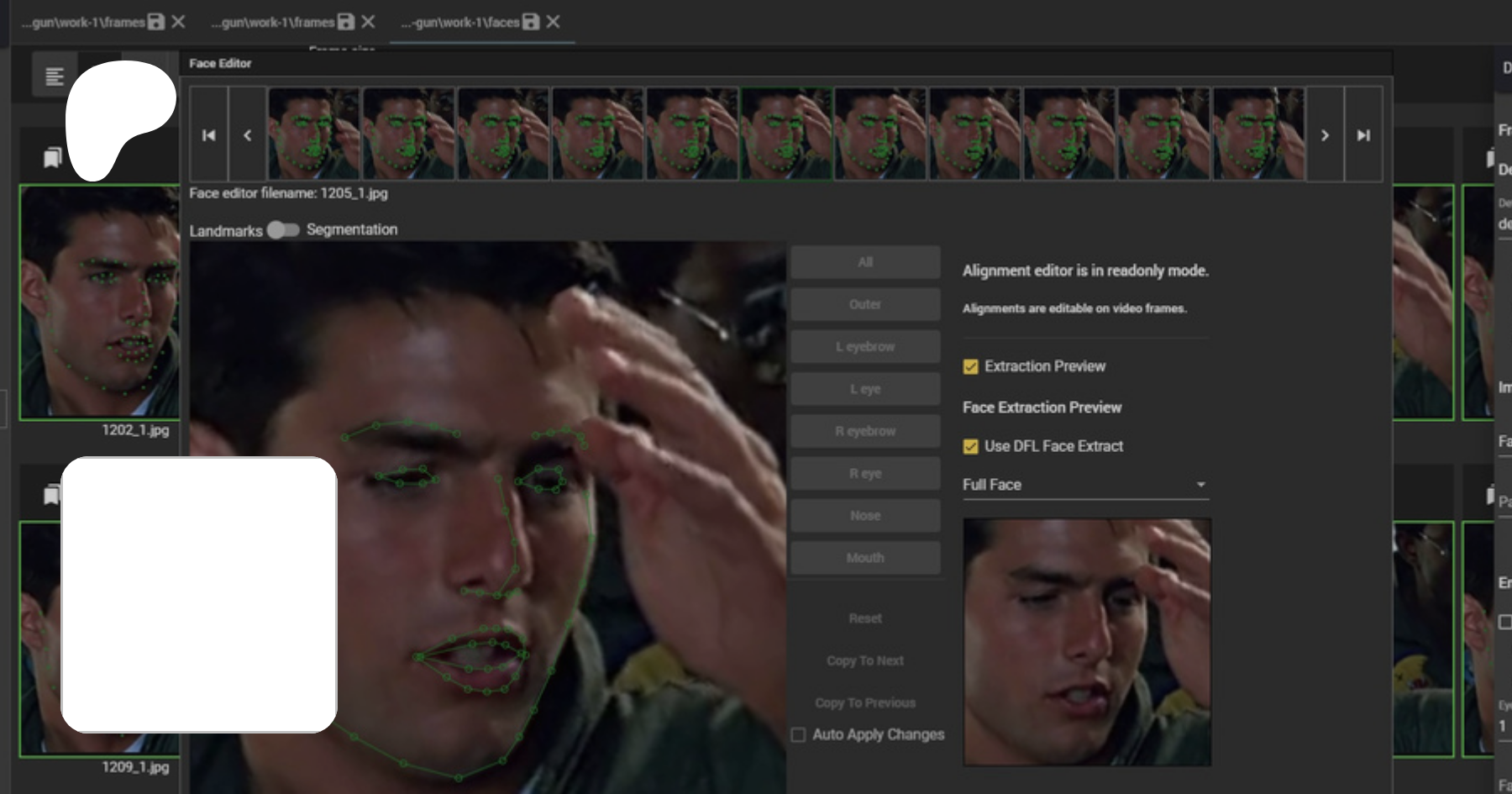Select the 1202_1.jpg face thumbnail
1512x794 pixels.
(x=100, y=302)
